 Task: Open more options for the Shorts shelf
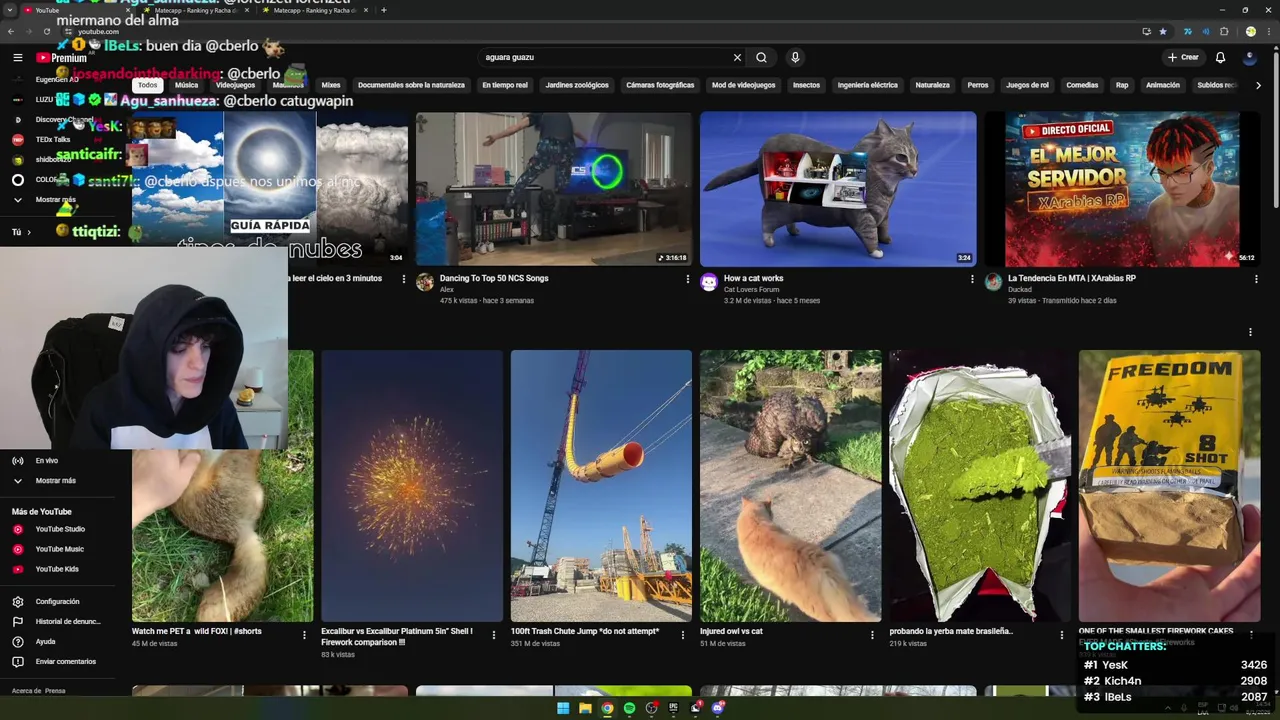point(1250,332)
